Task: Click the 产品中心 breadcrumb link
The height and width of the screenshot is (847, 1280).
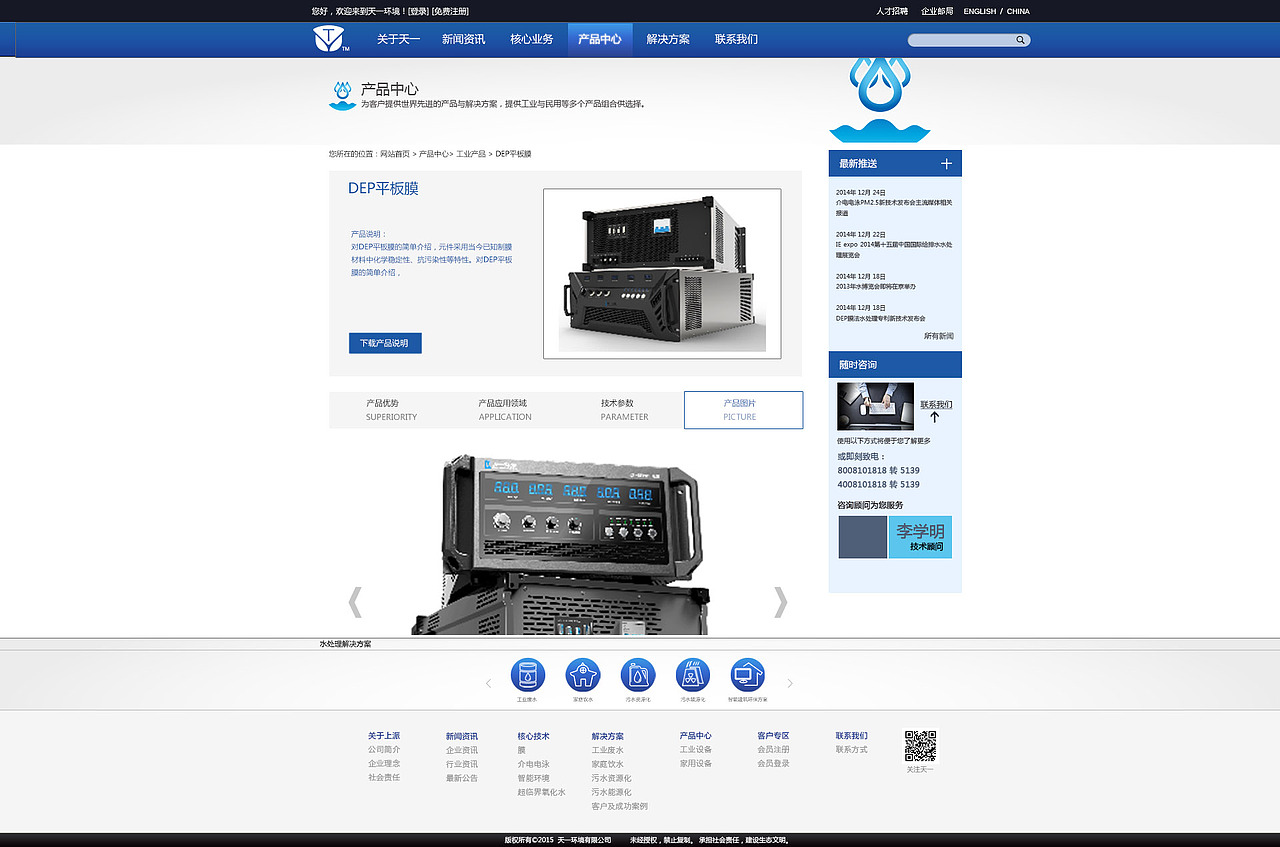Action: pos(433,154)
